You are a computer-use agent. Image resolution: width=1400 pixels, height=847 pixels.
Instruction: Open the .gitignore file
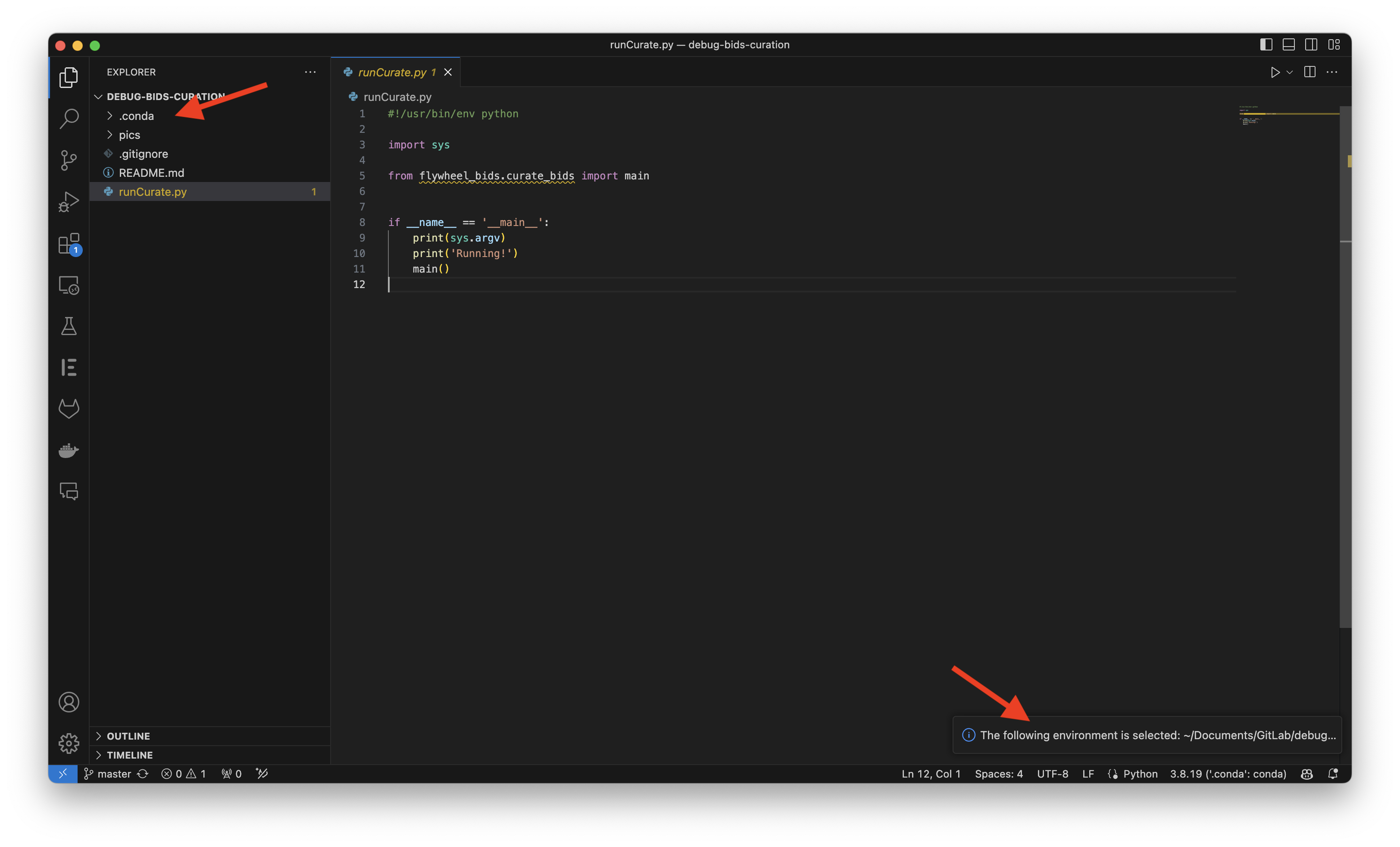click(x=209, y=154)
